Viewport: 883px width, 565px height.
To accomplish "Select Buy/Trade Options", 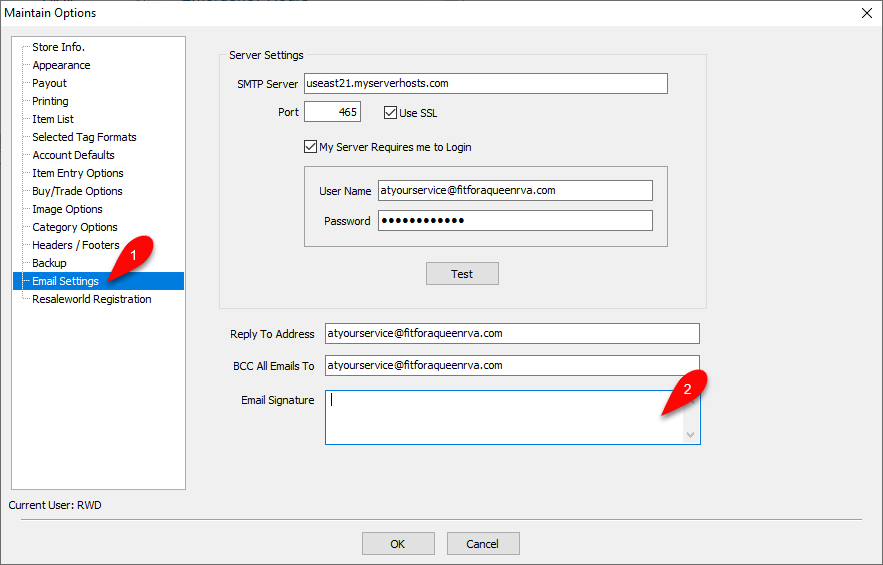I will click(77, 192).
